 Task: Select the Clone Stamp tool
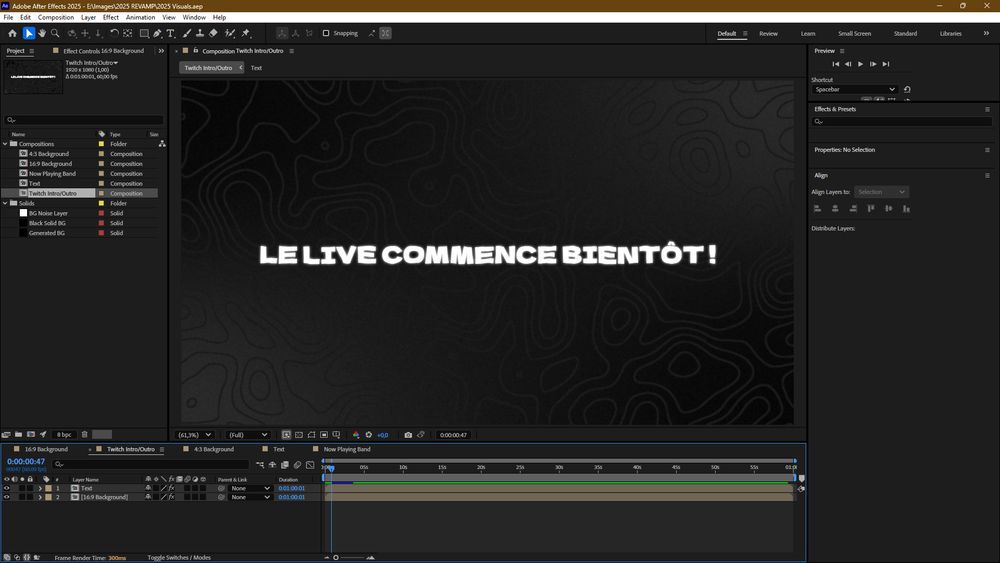click(200, 33)
